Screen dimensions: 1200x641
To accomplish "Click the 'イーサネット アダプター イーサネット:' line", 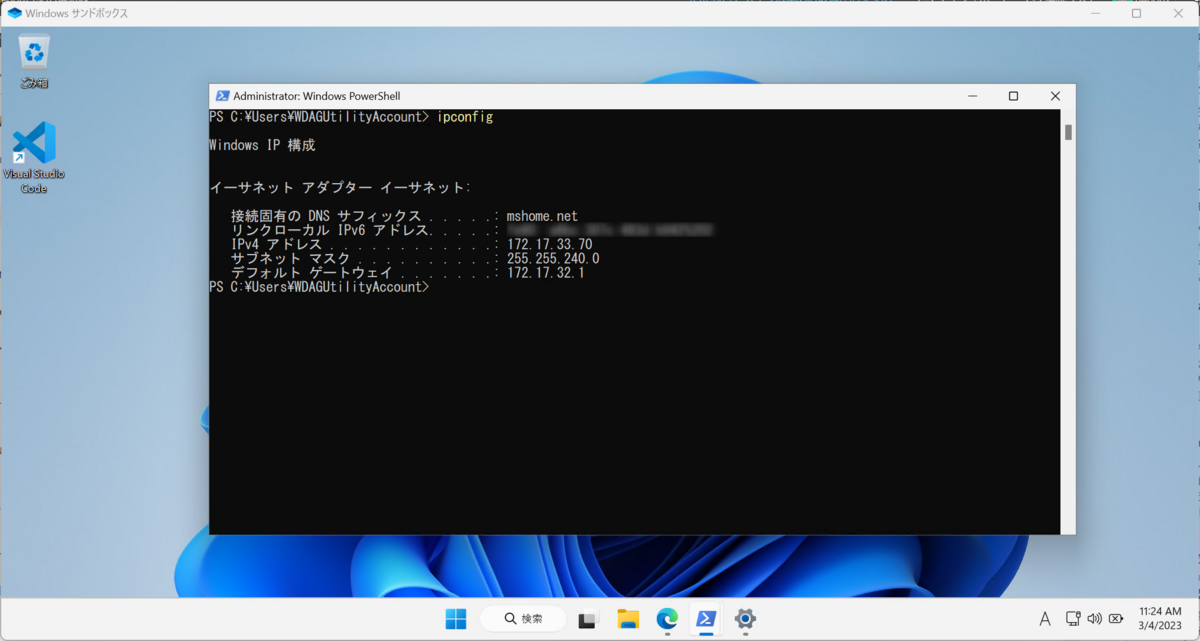I will pos(340,187).
